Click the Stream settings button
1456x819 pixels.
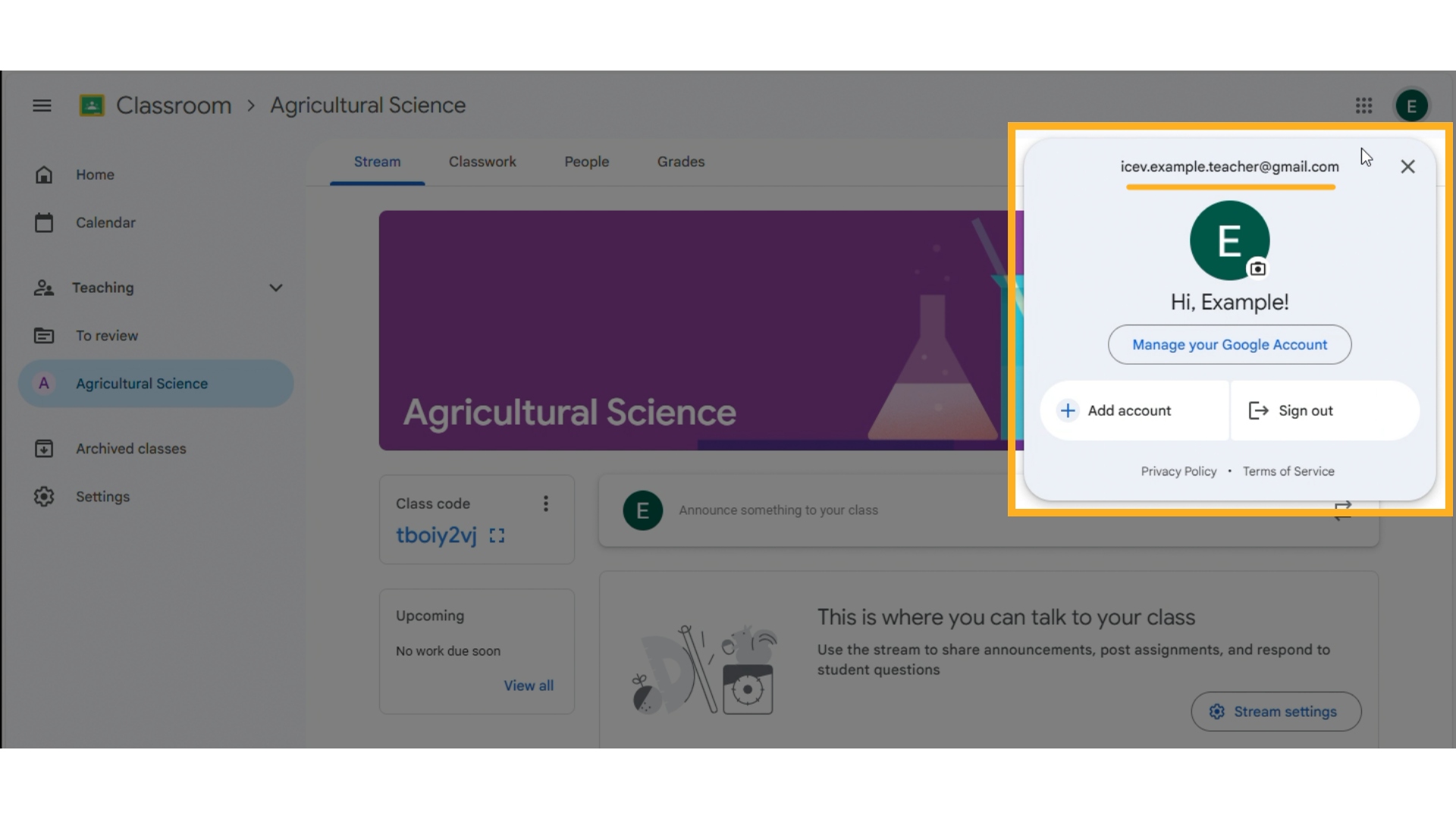[x=1276, y=711]
